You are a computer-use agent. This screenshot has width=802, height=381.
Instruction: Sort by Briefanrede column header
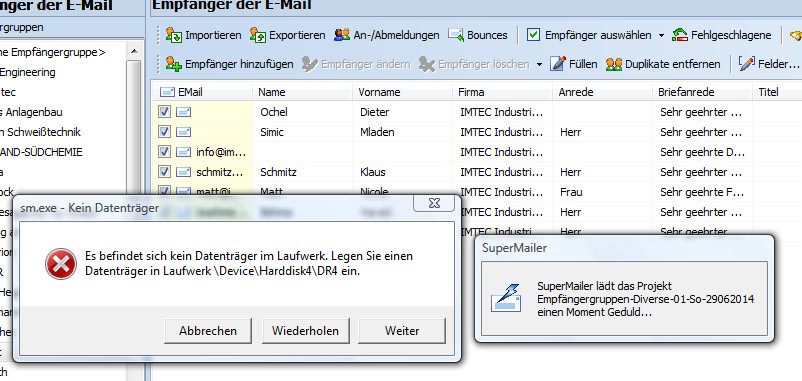[703, 92]
